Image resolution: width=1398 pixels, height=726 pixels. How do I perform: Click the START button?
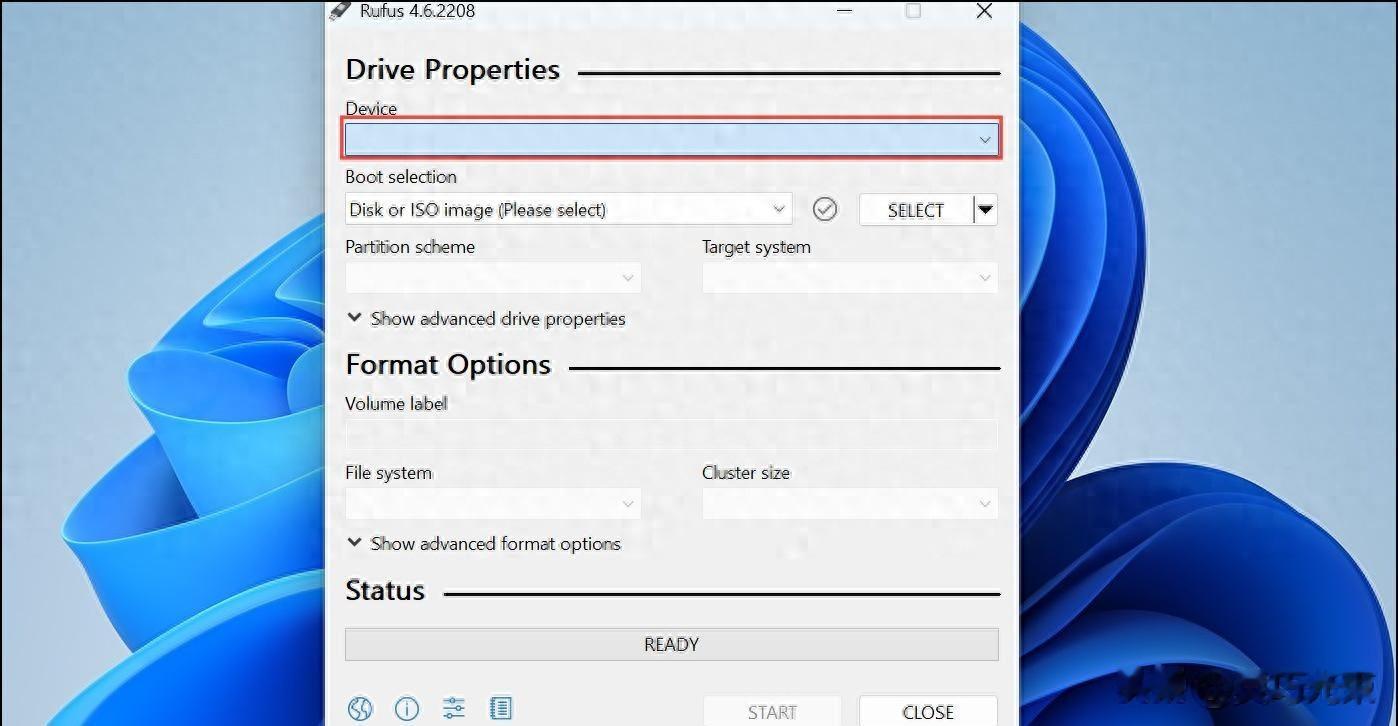pyautogui.click(x=772, y=711)
